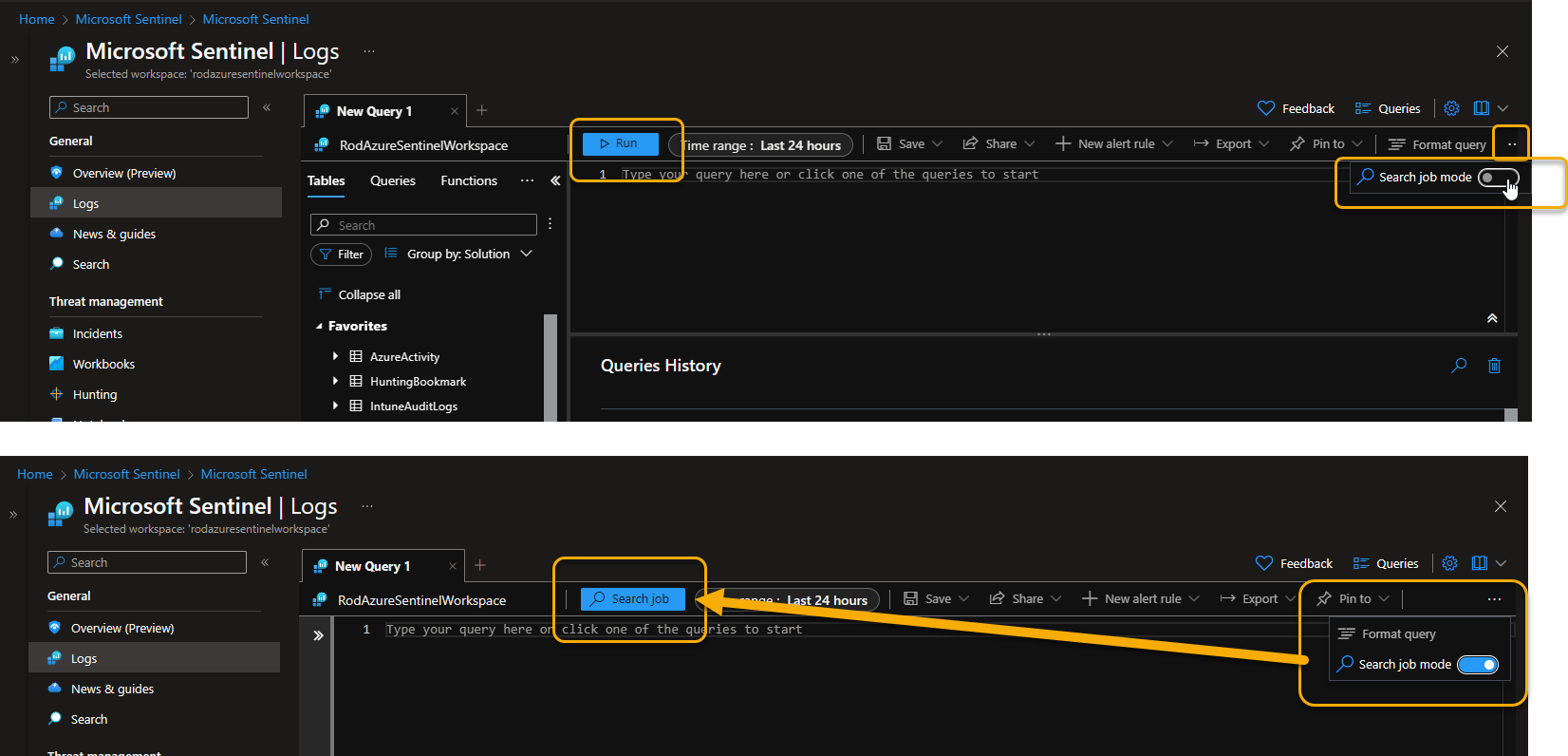1568x756 pixels.
Task: Click the query editor line in lower screenshot
Action: tap(593, 630)
